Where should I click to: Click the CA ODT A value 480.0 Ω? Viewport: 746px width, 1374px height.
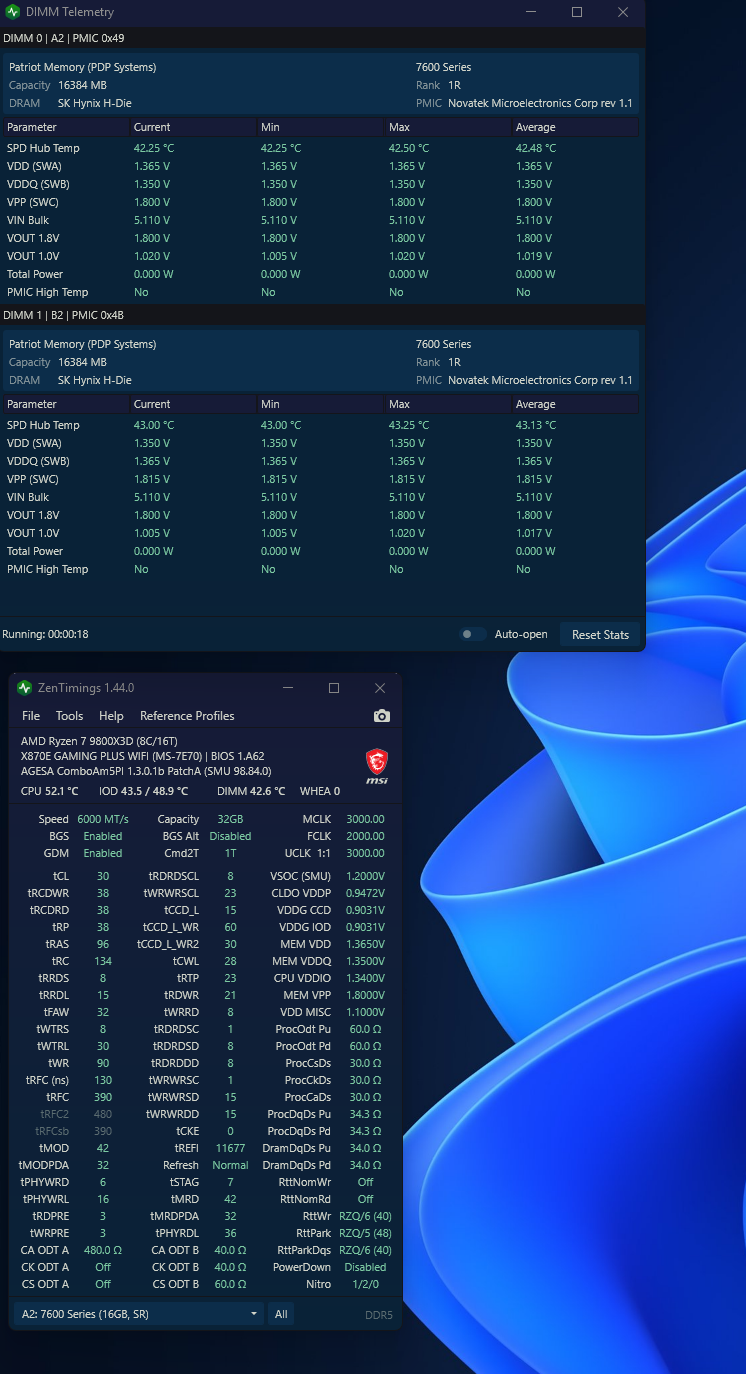pos(103,1250)
